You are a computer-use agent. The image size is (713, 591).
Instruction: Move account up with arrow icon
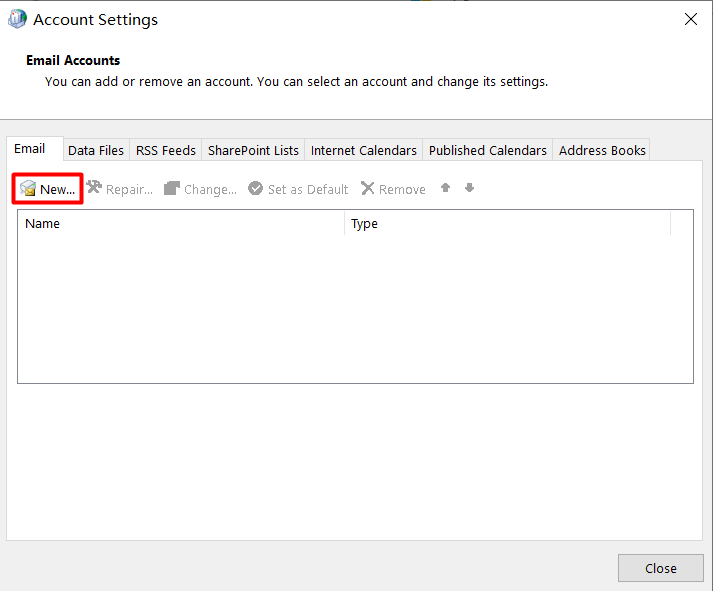pos(446,188)
